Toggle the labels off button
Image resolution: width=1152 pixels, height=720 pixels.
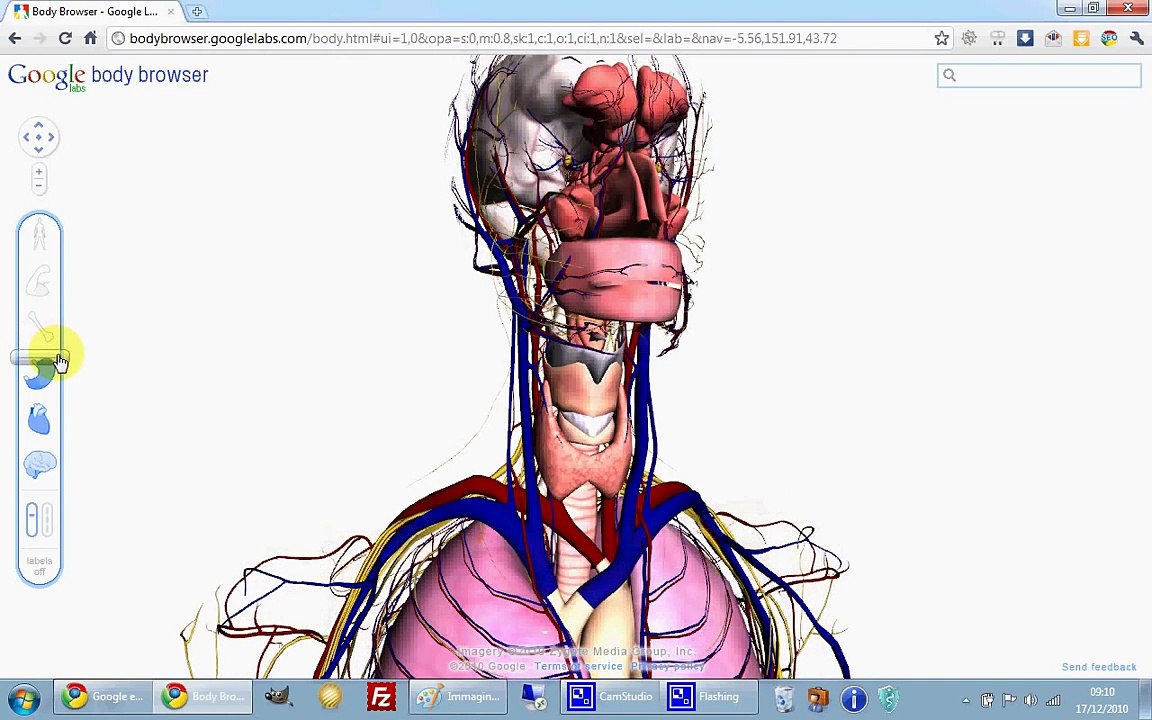40,566
